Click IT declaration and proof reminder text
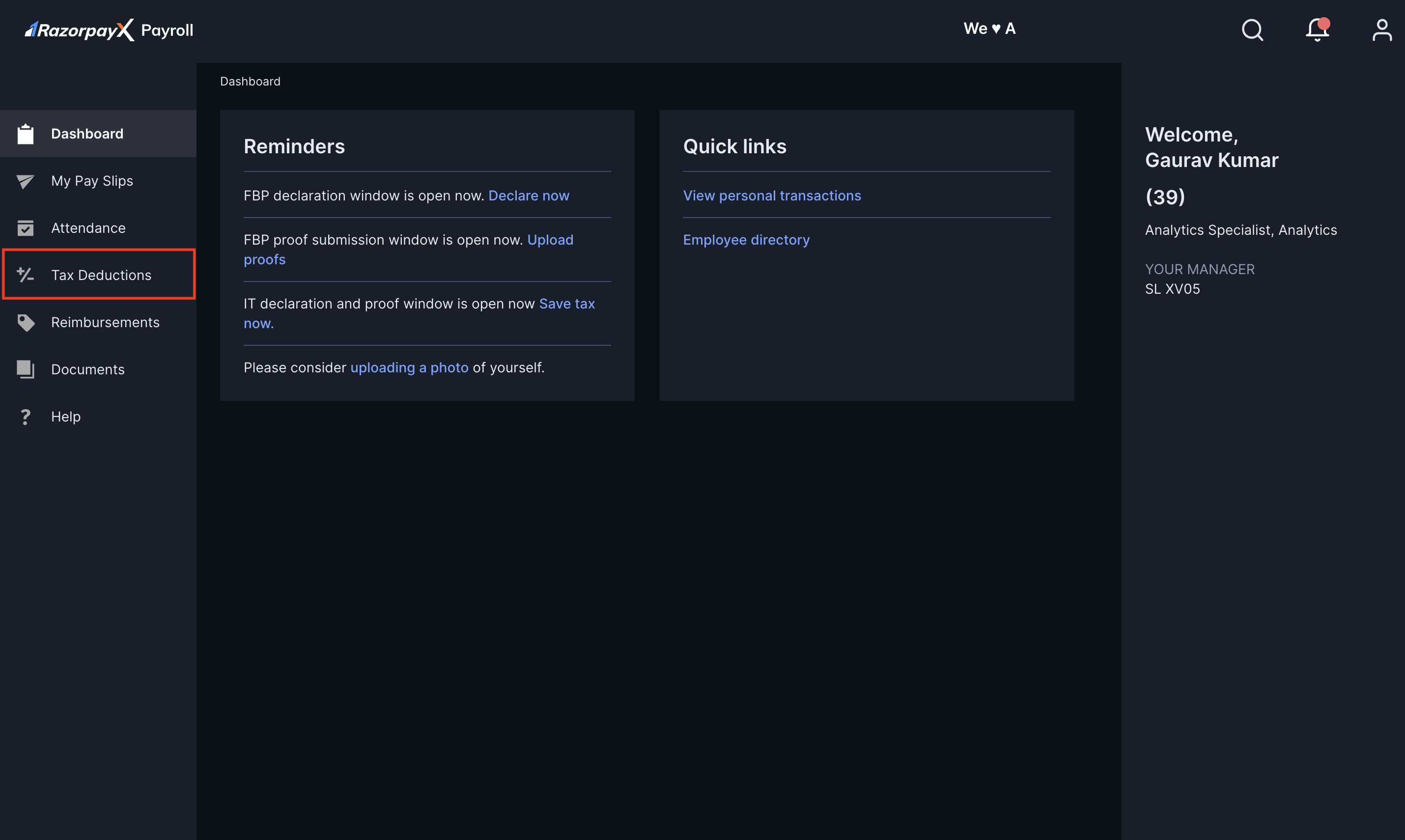 coord(389,304)
